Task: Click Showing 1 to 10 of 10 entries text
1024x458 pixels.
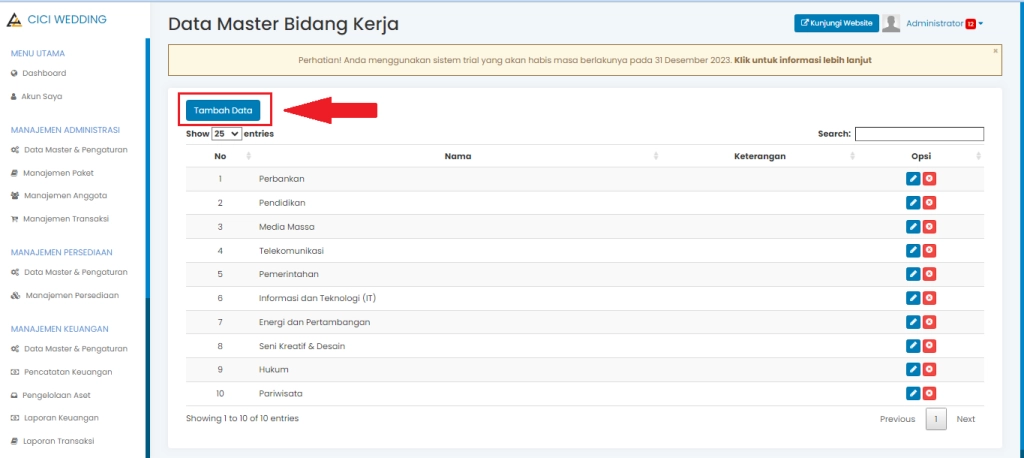Action: click(242, 418)
